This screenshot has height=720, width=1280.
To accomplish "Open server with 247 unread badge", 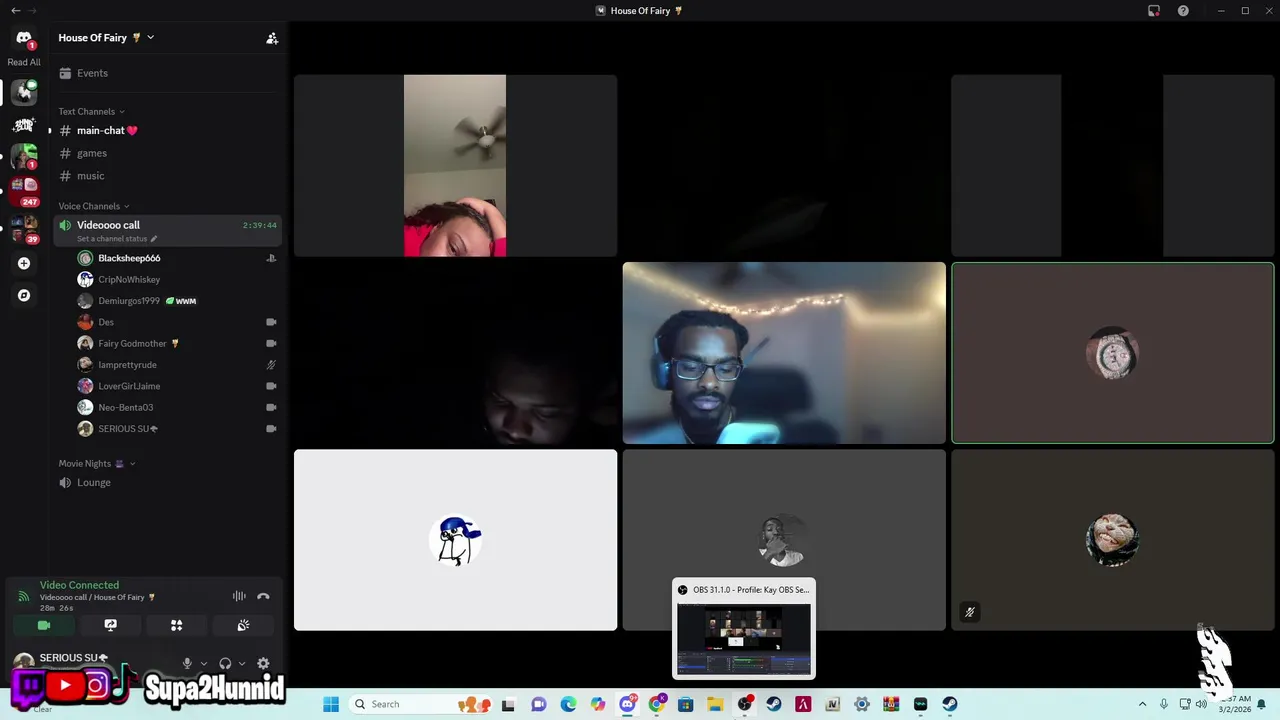I will (24, 190).
